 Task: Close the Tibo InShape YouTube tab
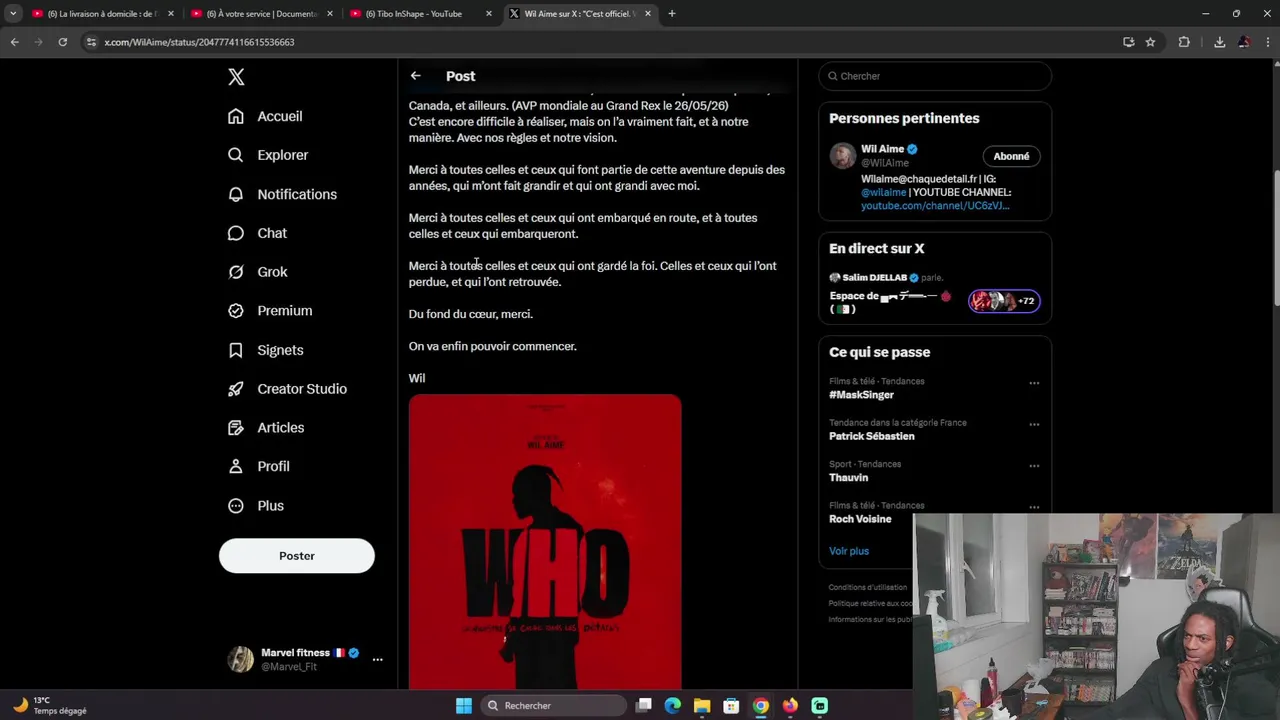coord(489,14)
